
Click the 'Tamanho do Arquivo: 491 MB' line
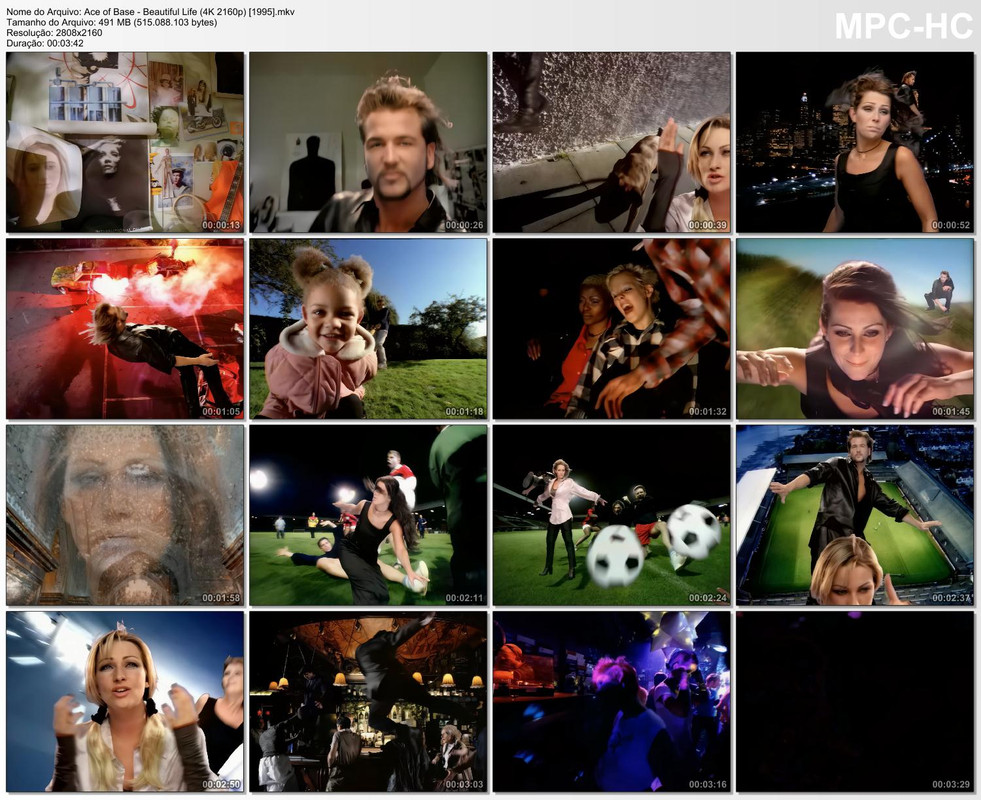pos(111,23)
